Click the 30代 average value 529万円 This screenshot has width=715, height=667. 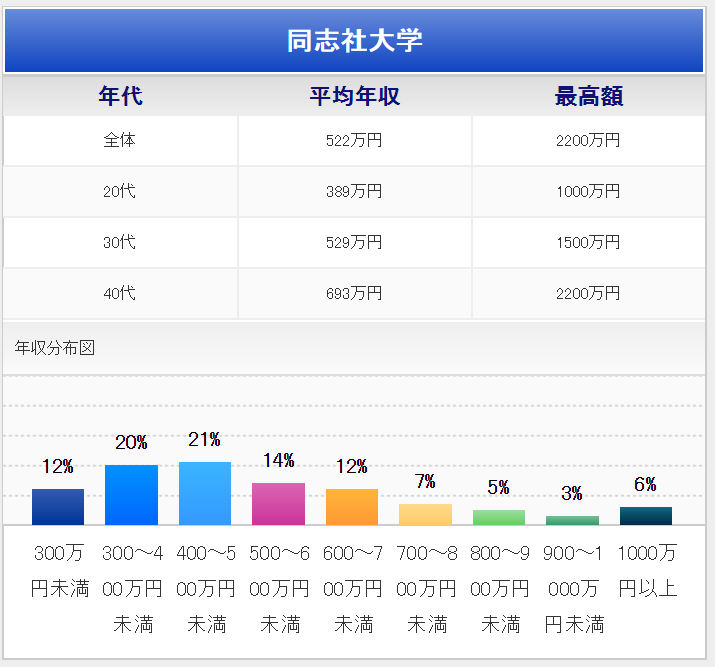(355, 243)
